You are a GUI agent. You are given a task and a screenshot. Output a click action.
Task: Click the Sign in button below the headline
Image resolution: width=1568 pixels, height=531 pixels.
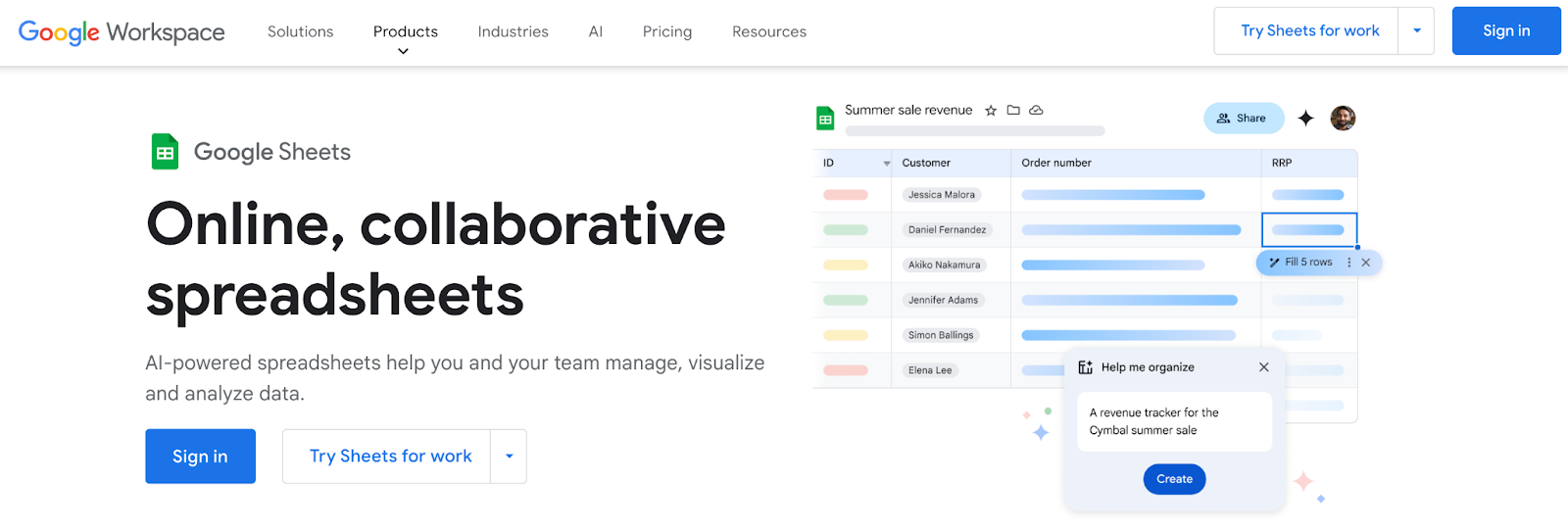(200, 457)
